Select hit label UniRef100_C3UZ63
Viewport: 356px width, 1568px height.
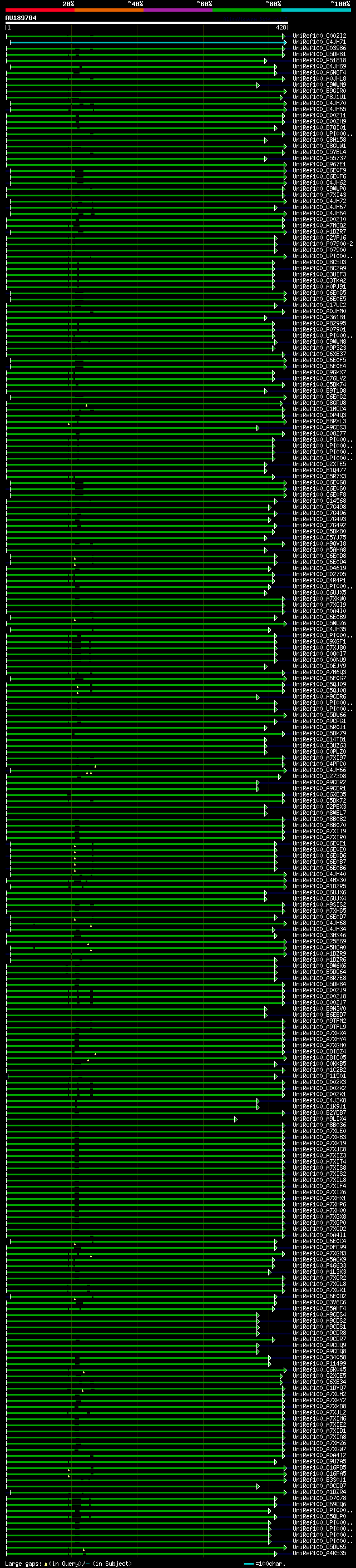click(x=319, y=746)
